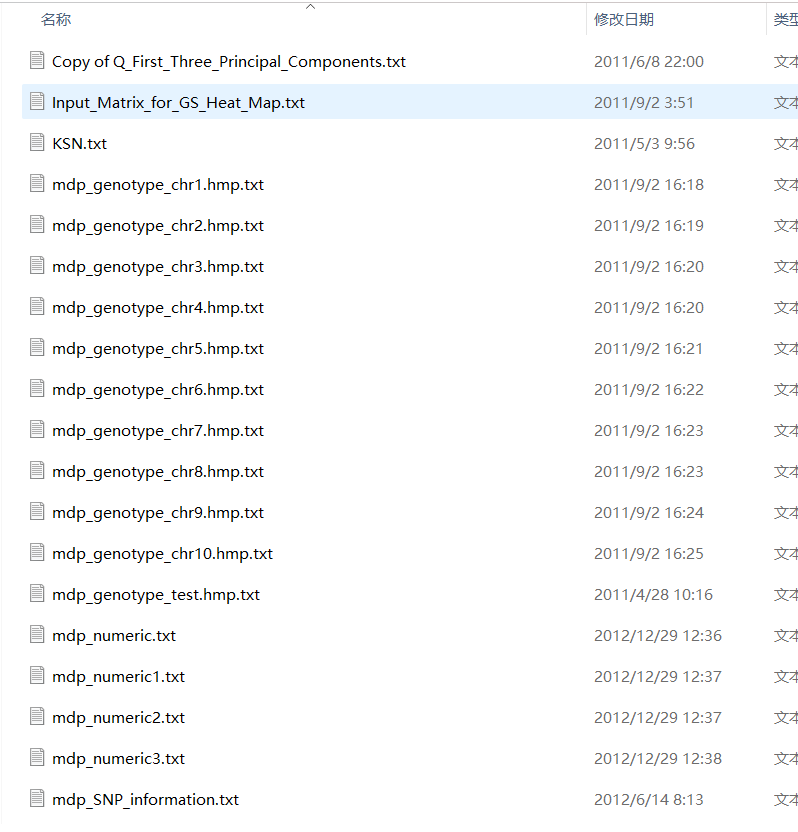The image size is (798, 832).
Task: Click the icon for mdp_genotype_chr9.hmp.txt
Action: pos(37,511)
